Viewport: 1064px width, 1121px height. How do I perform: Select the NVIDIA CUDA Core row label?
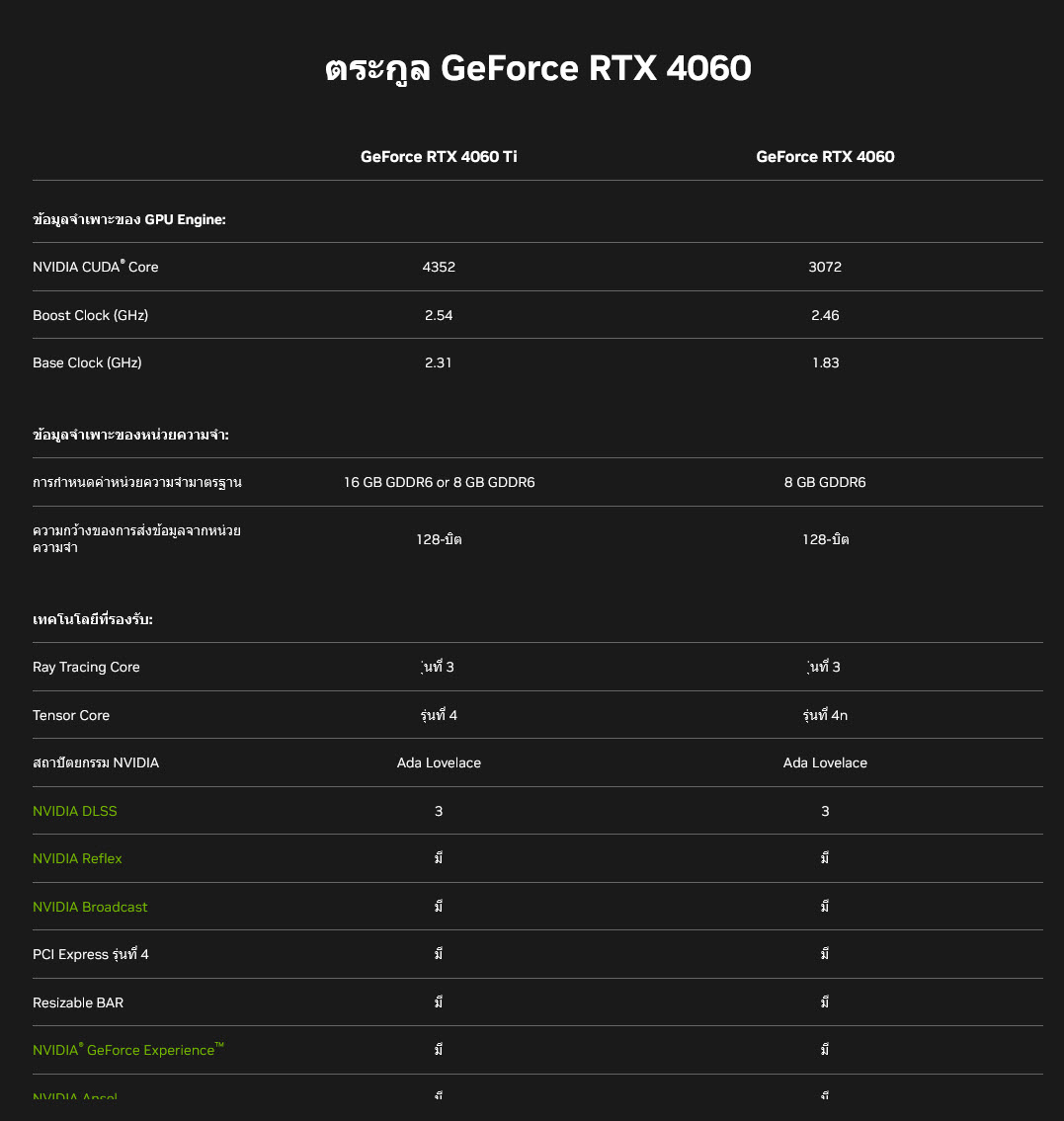click(x=95, y=267)
